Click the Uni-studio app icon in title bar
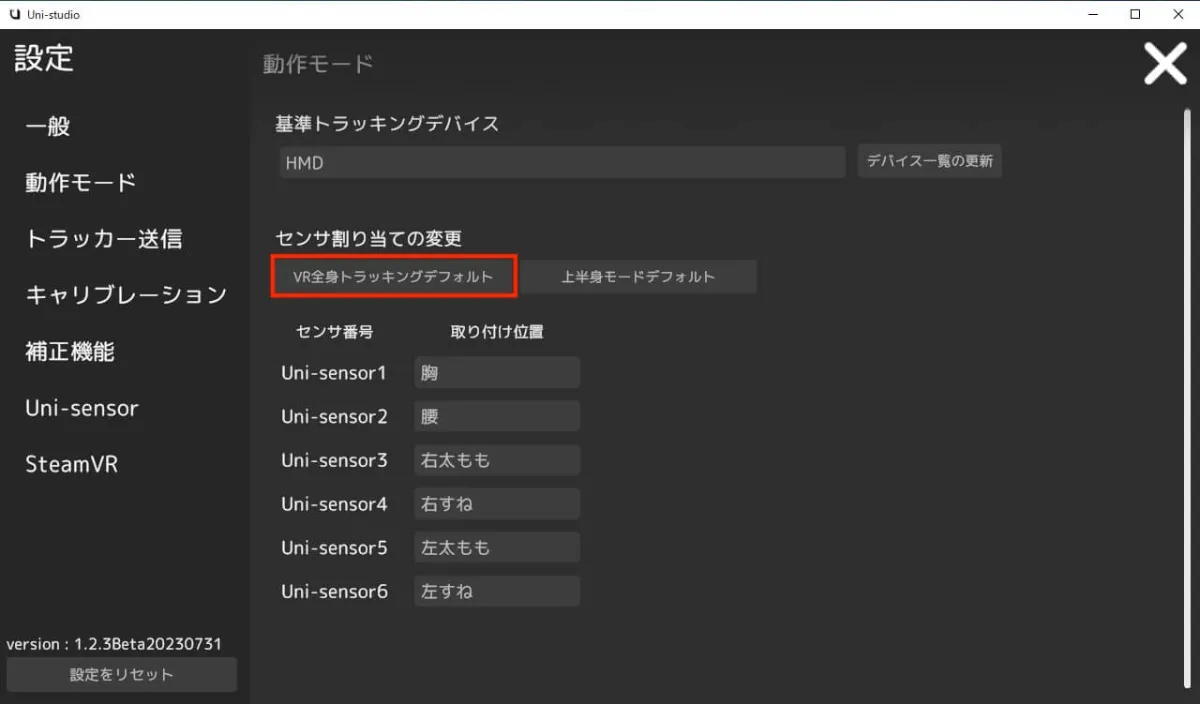Viewport: 1200px width, 704px height. tap(14, 14)
